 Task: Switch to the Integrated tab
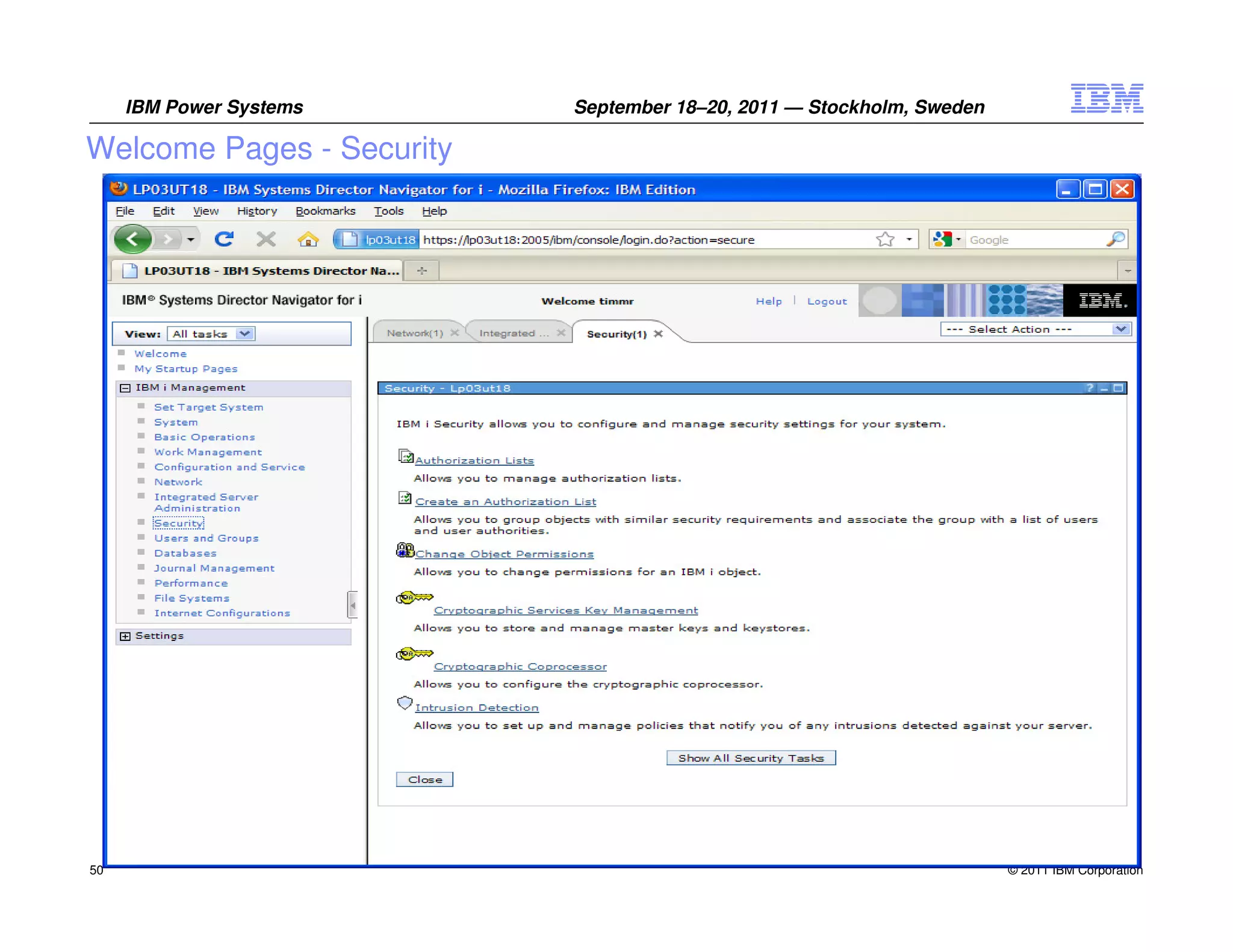pyautogui.click(x=514, y=333)
